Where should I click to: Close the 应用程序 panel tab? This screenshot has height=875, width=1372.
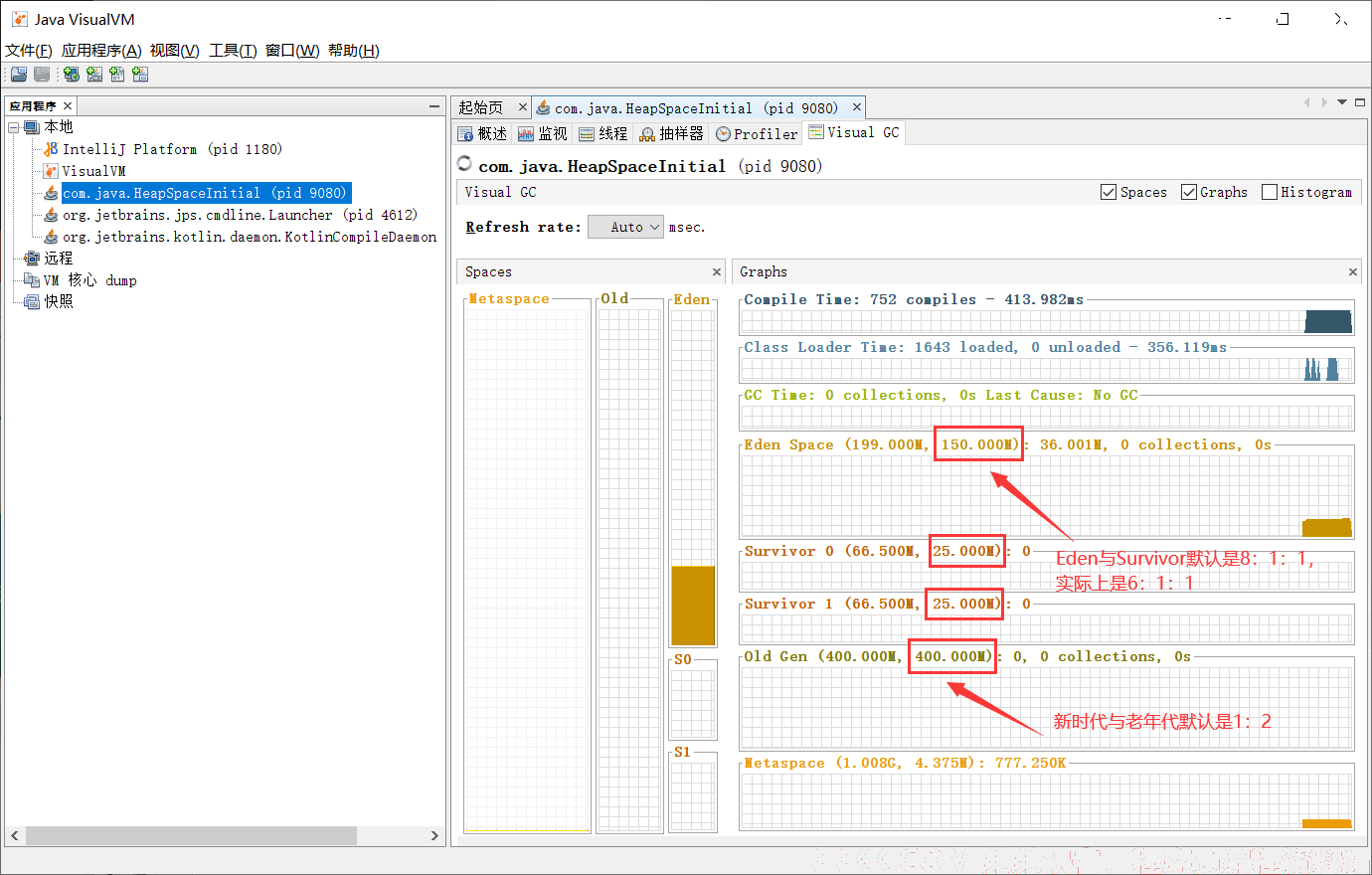tap(68, 105)
